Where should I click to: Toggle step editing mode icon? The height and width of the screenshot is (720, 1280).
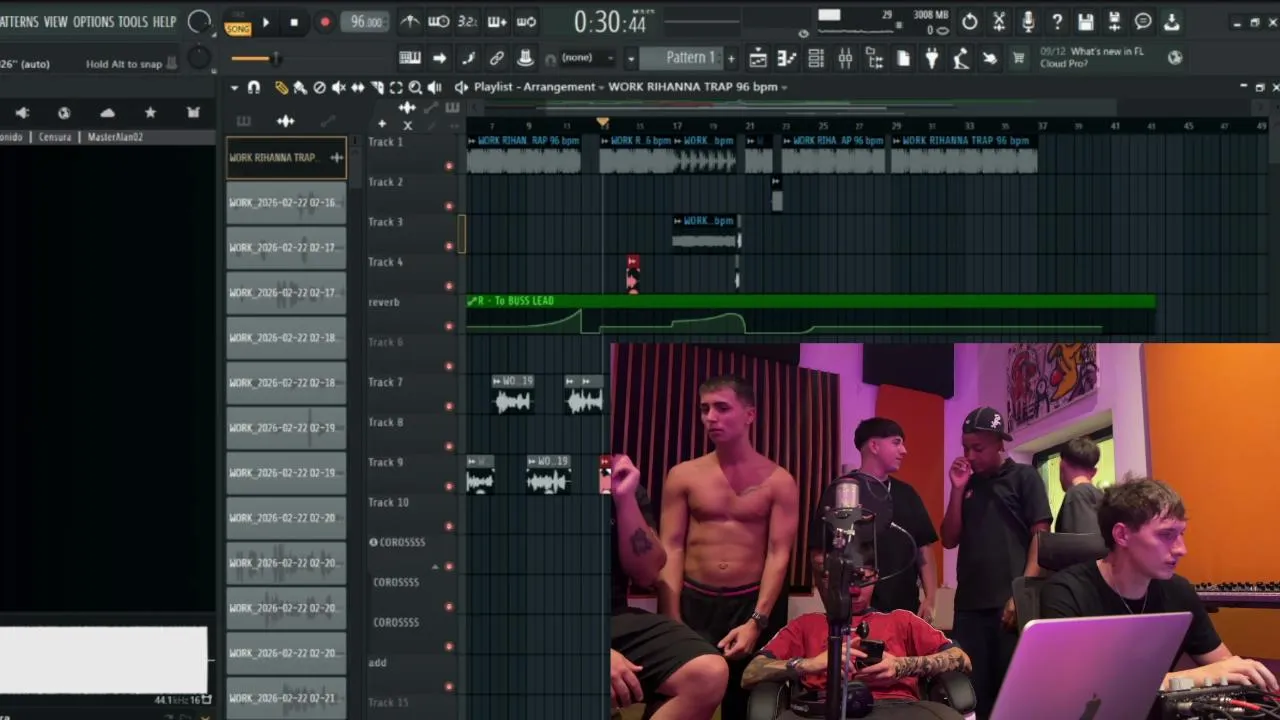click(x=468, y=58)
